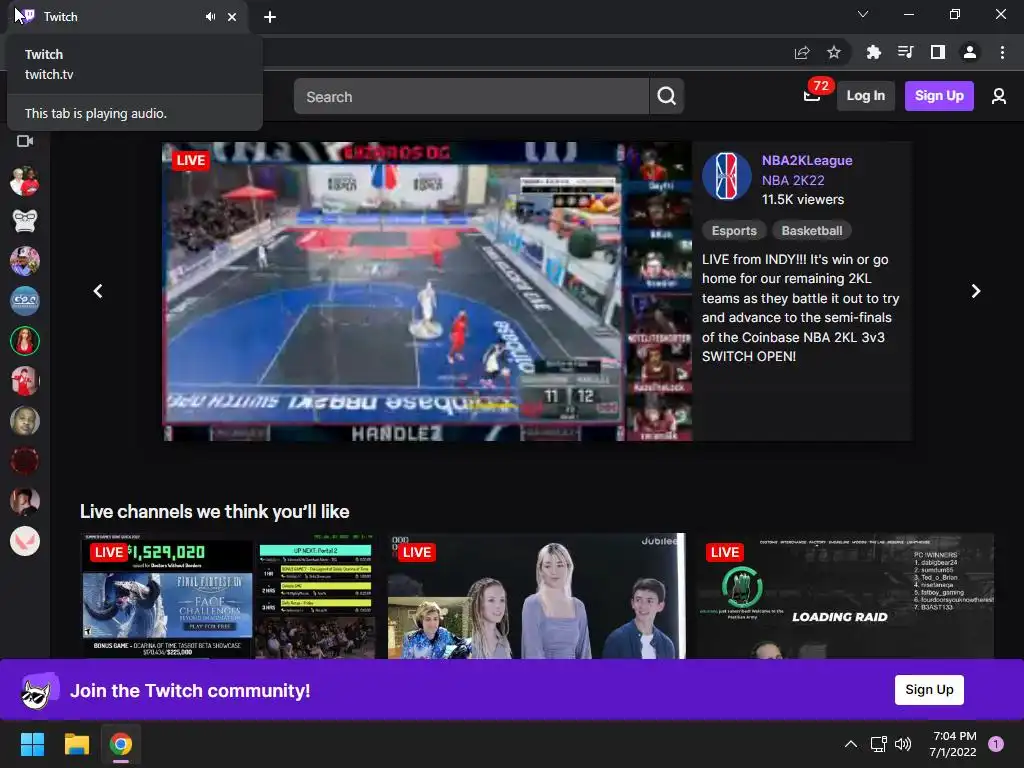Click the Esports tag
The height and width of the screenshot is (768, 1024).
tap(733, 231)
